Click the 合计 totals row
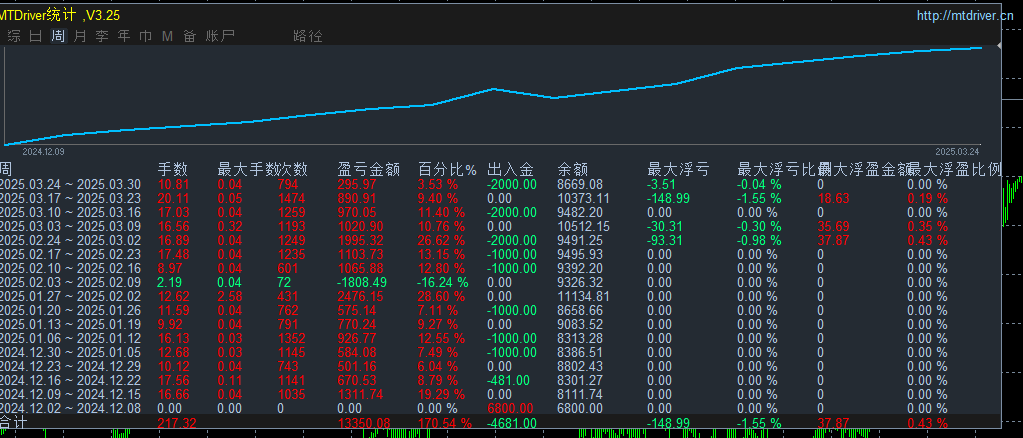 500,422
